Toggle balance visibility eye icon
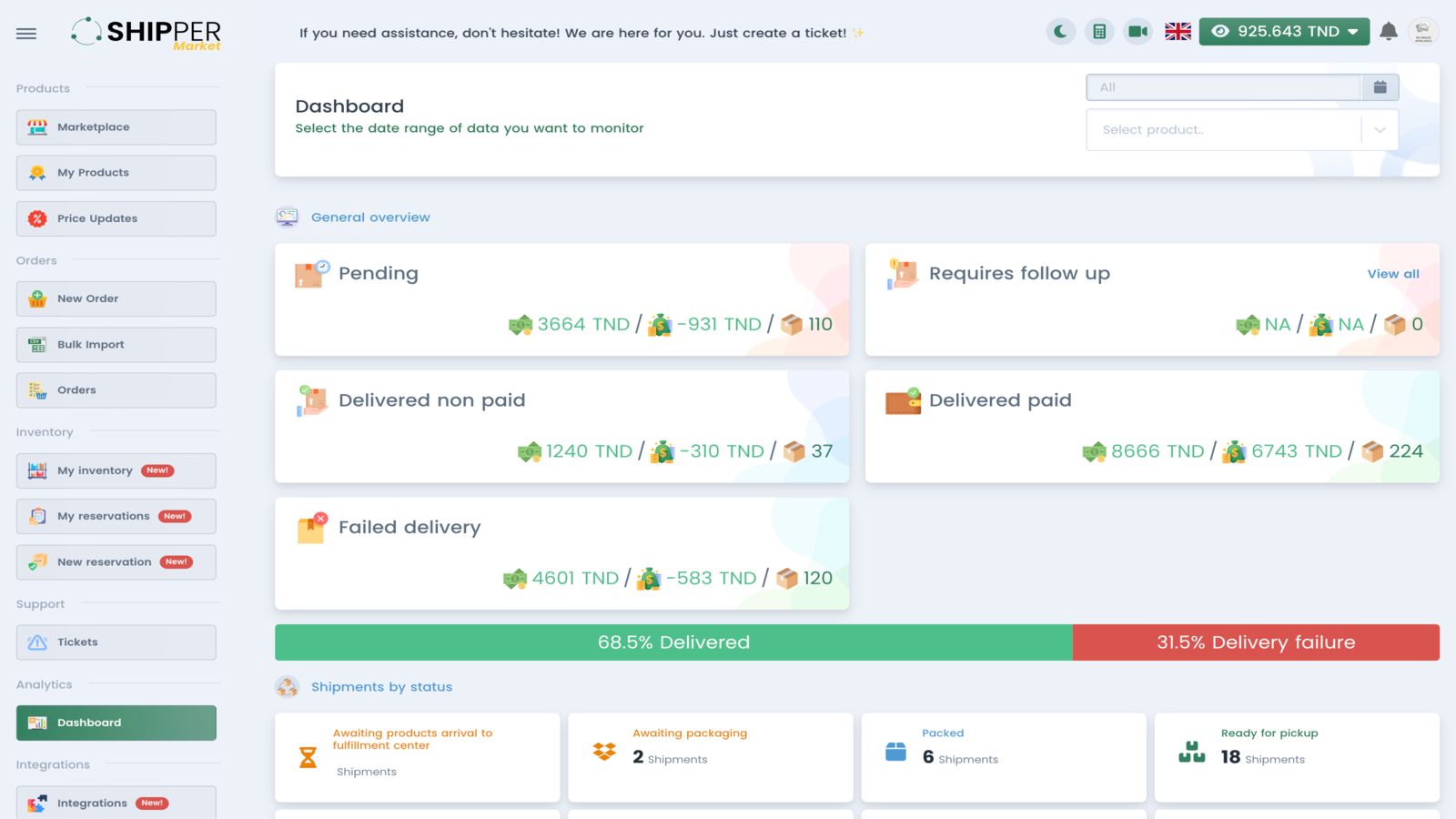1456x819 pixels. click(1220, 31)
